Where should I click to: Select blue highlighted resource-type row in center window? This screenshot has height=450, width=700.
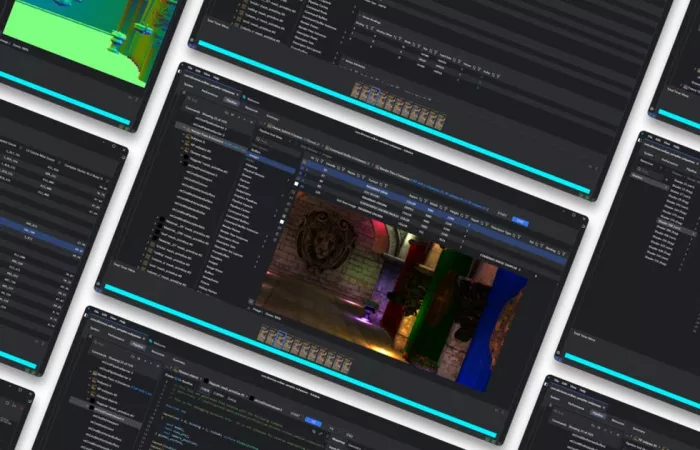271,162
